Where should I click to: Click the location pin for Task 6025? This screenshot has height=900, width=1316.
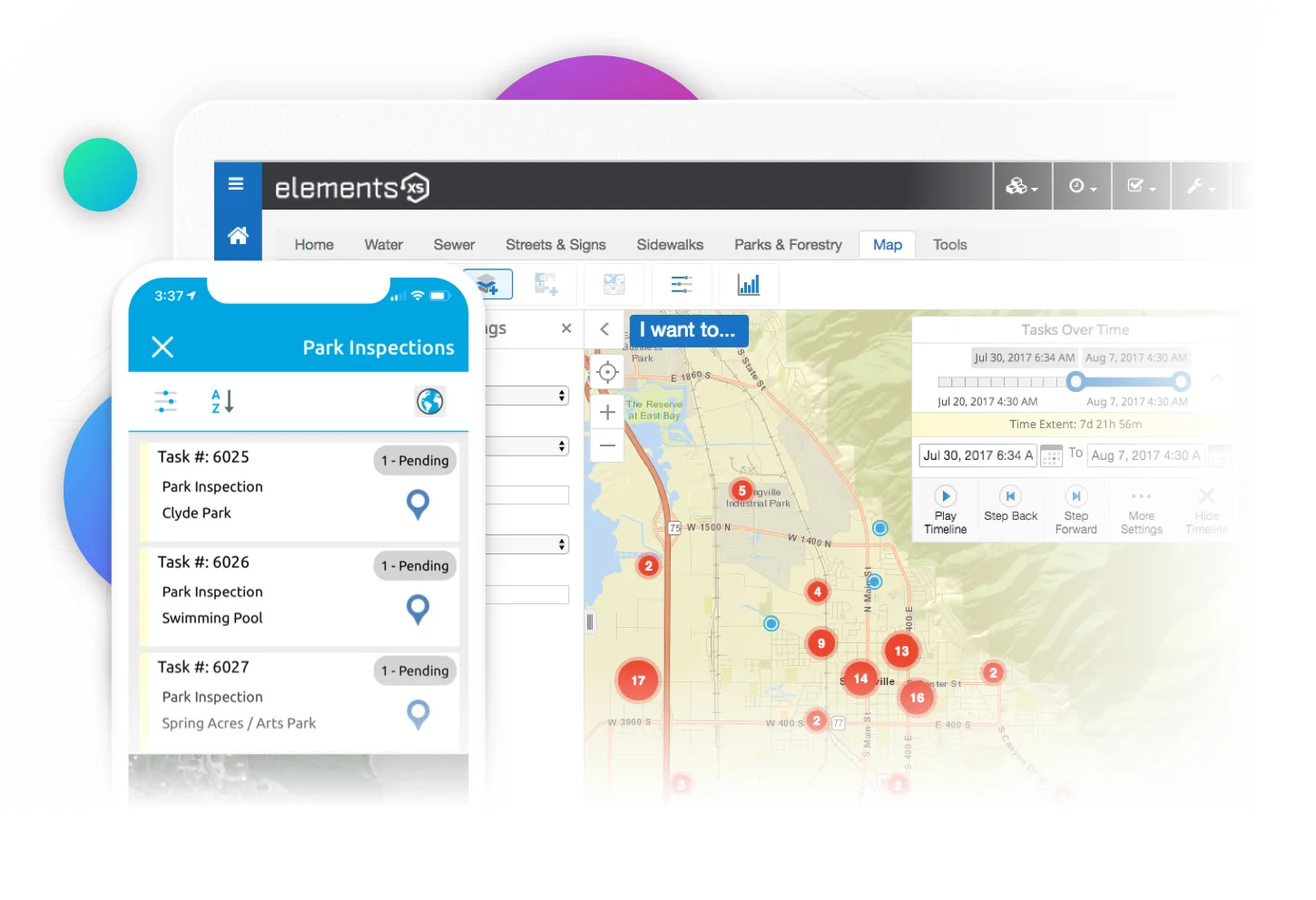point(417,504)
